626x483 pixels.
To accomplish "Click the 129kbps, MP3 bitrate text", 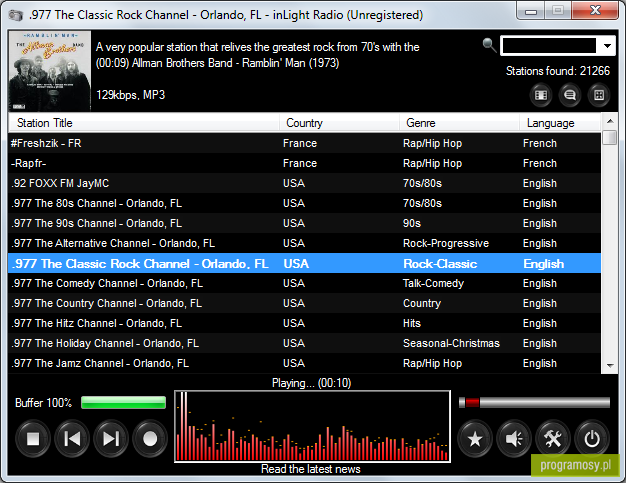I will point(131,95).
